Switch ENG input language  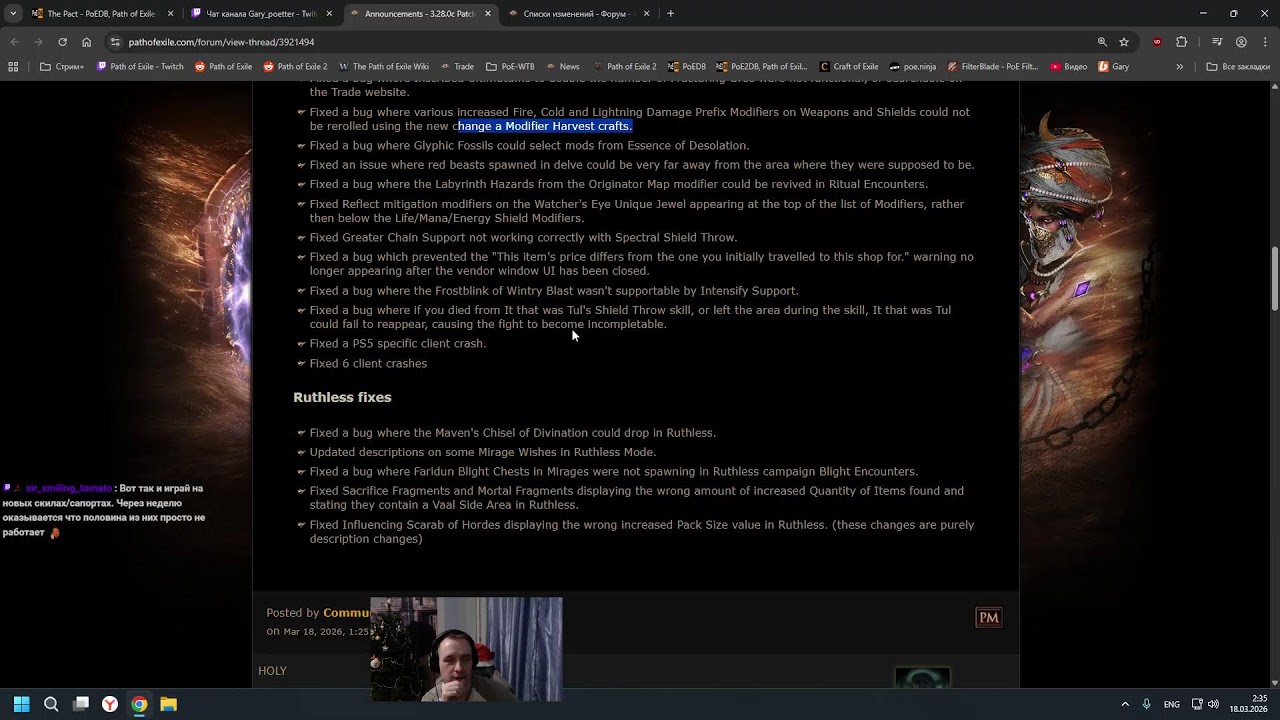coord(1171,704)
